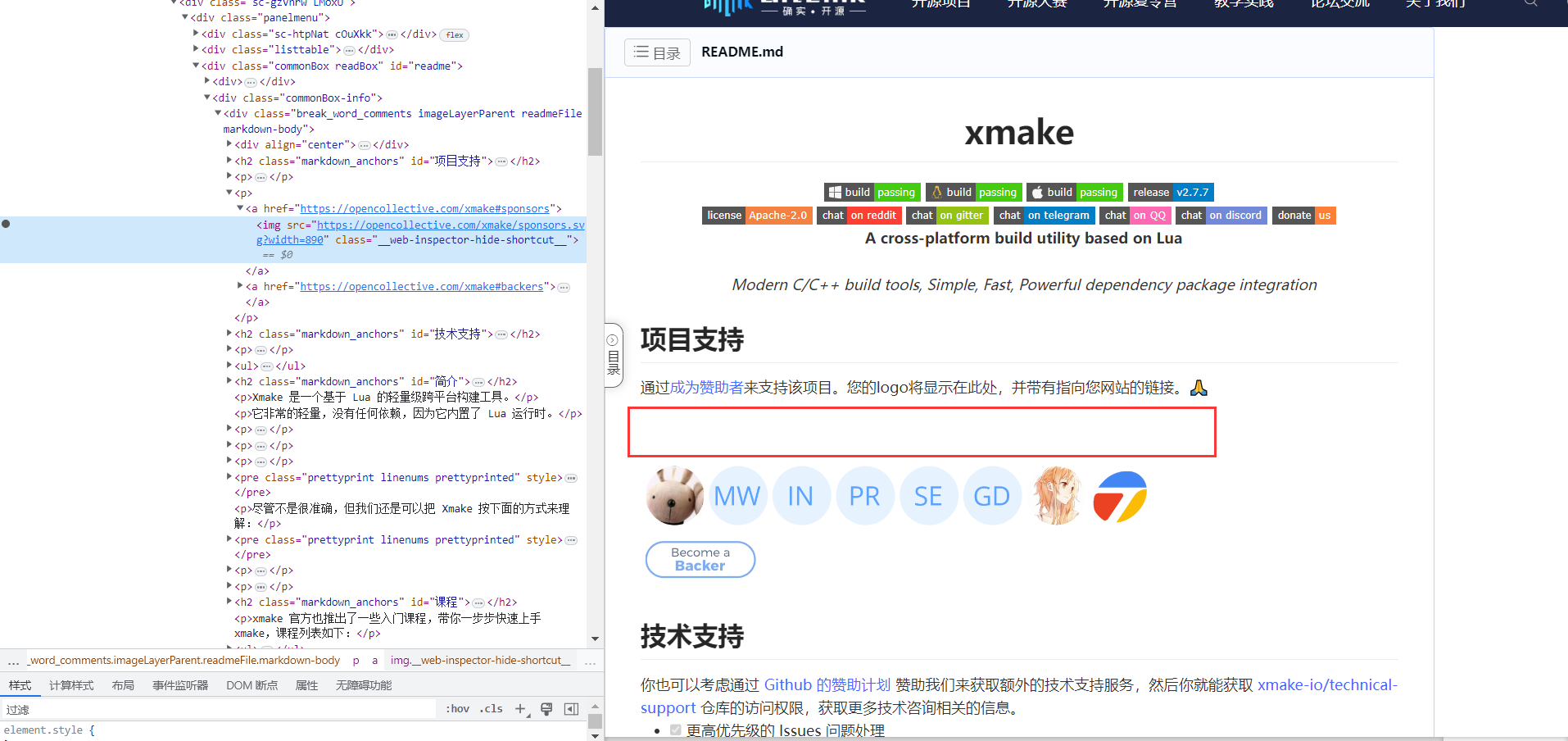Open the chat on gitter badge
The image size is (1568, 741).
pos(948,216)
